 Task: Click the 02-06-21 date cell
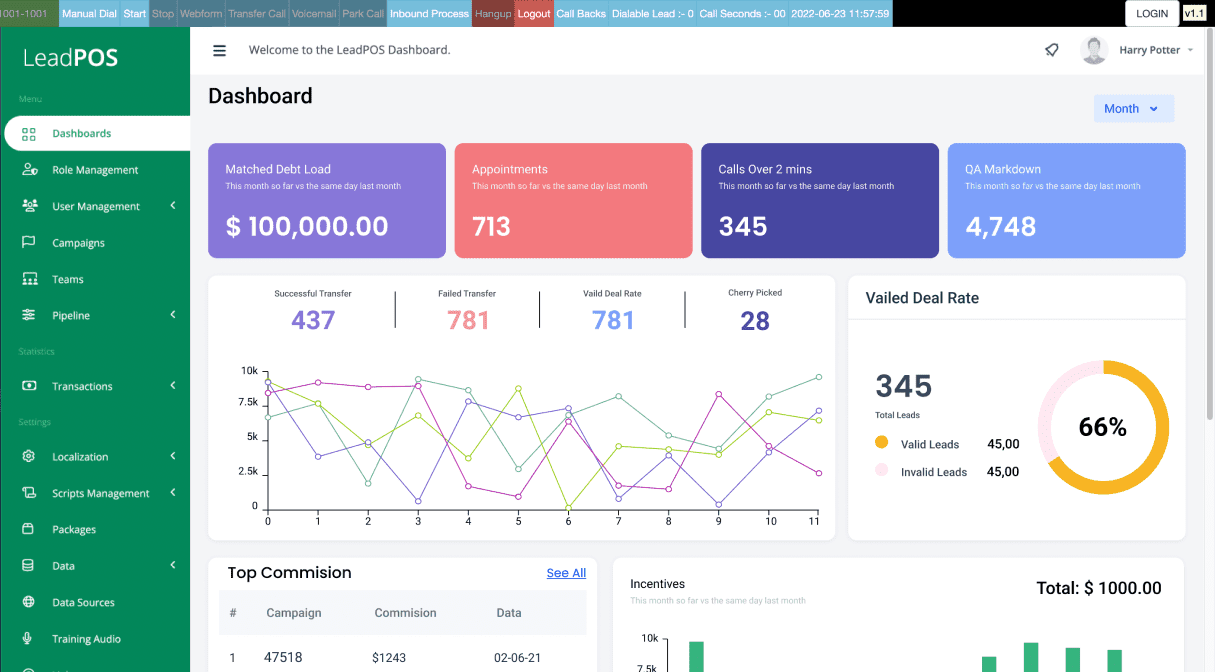click(x=518, y=657)
